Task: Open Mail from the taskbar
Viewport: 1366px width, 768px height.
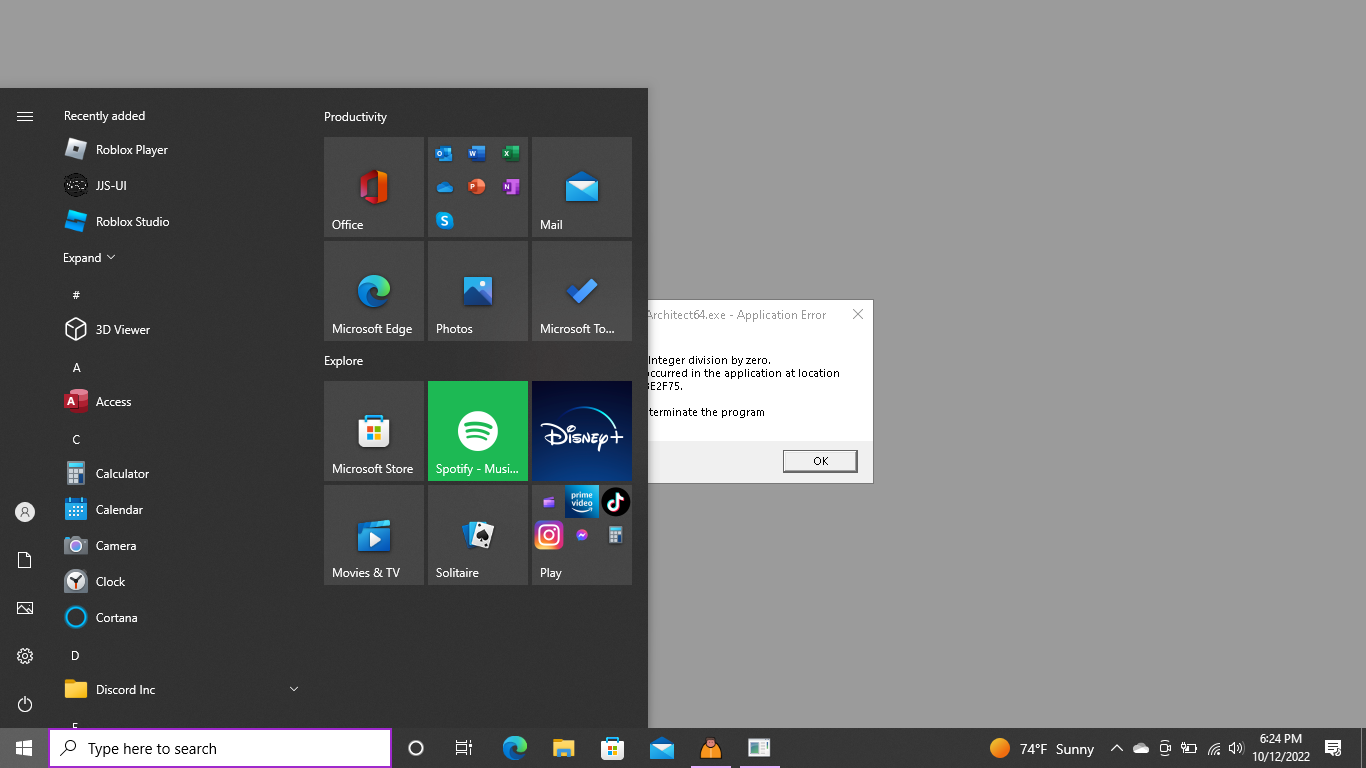Action: coord(662,748)
